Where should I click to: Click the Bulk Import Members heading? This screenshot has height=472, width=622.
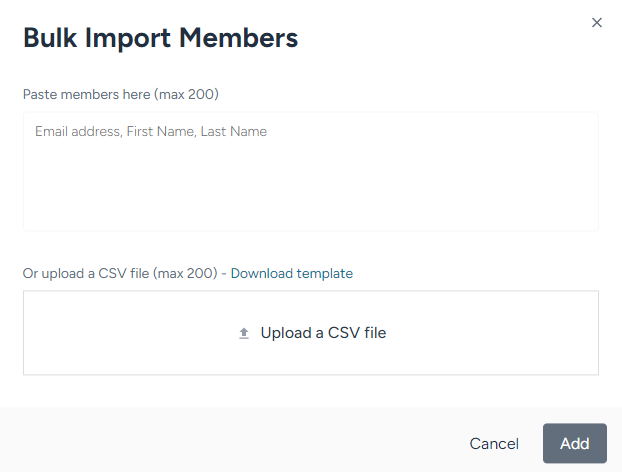(x=160, y=38)
